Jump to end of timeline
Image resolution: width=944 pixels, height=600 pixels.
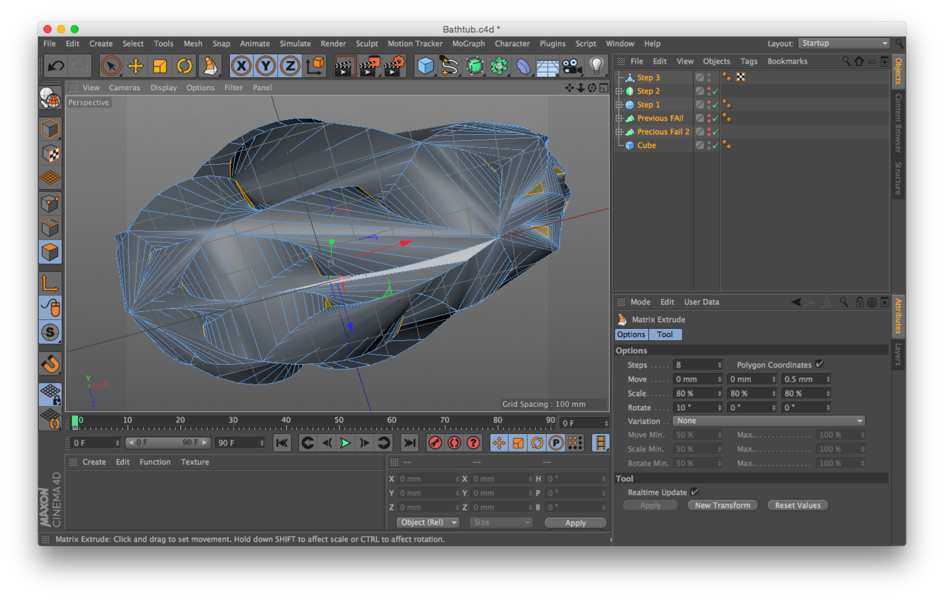[x=409, y=443]
